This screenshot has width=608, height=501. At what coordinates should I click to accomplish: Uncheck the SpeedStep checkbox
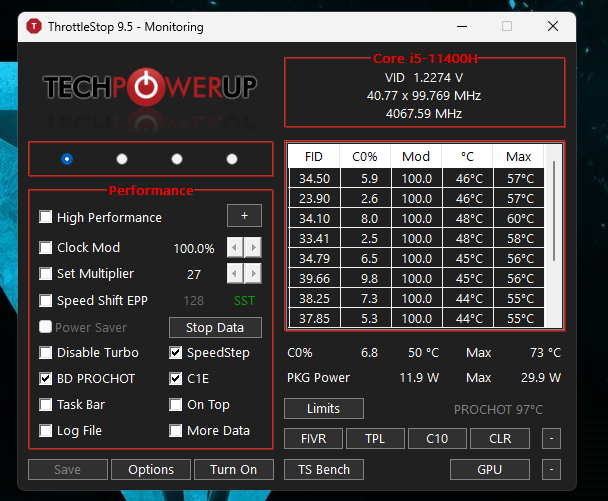tap(175, 352)
